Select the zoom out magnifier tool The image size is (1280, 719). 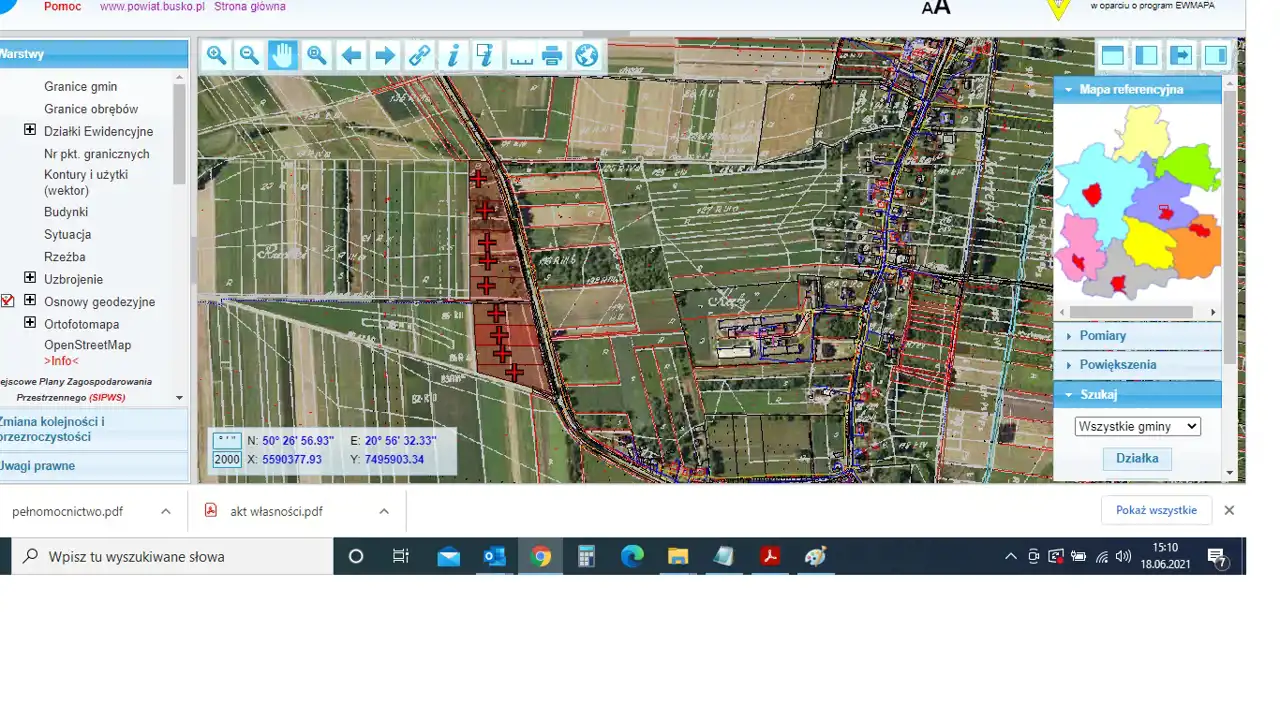coord(249,56)
